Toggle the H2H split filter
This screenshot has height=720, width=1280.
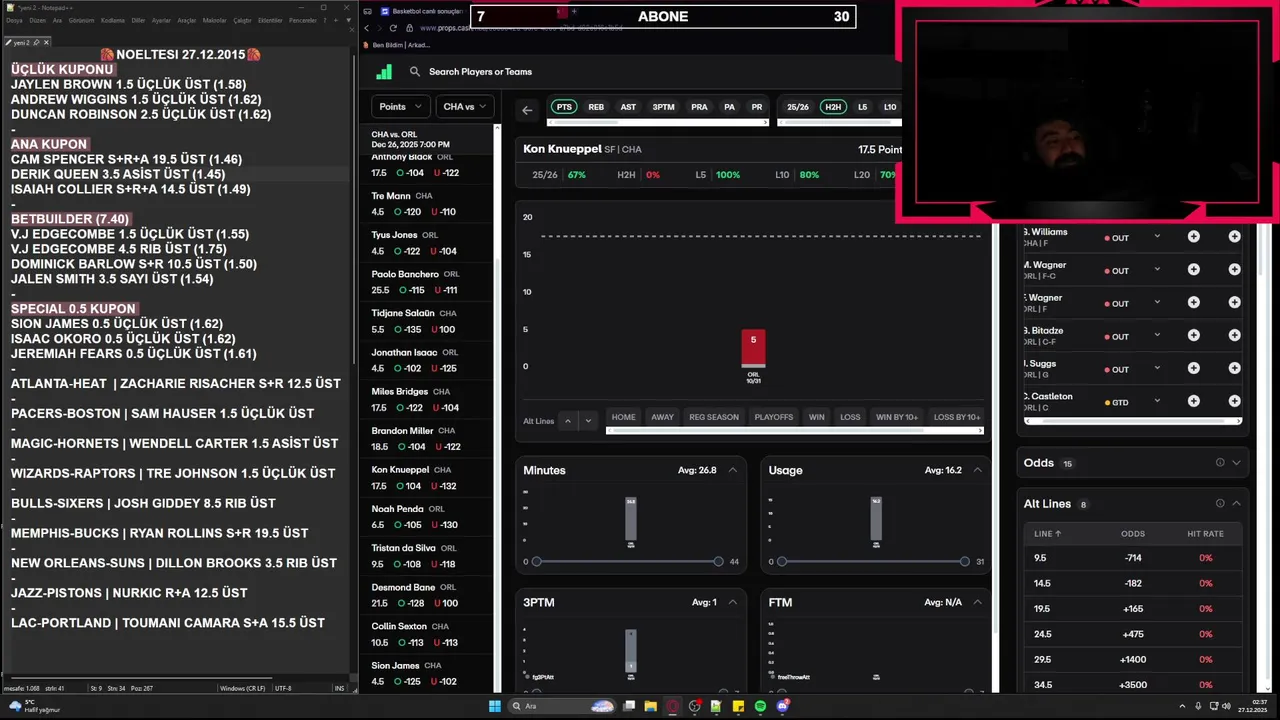832,107
